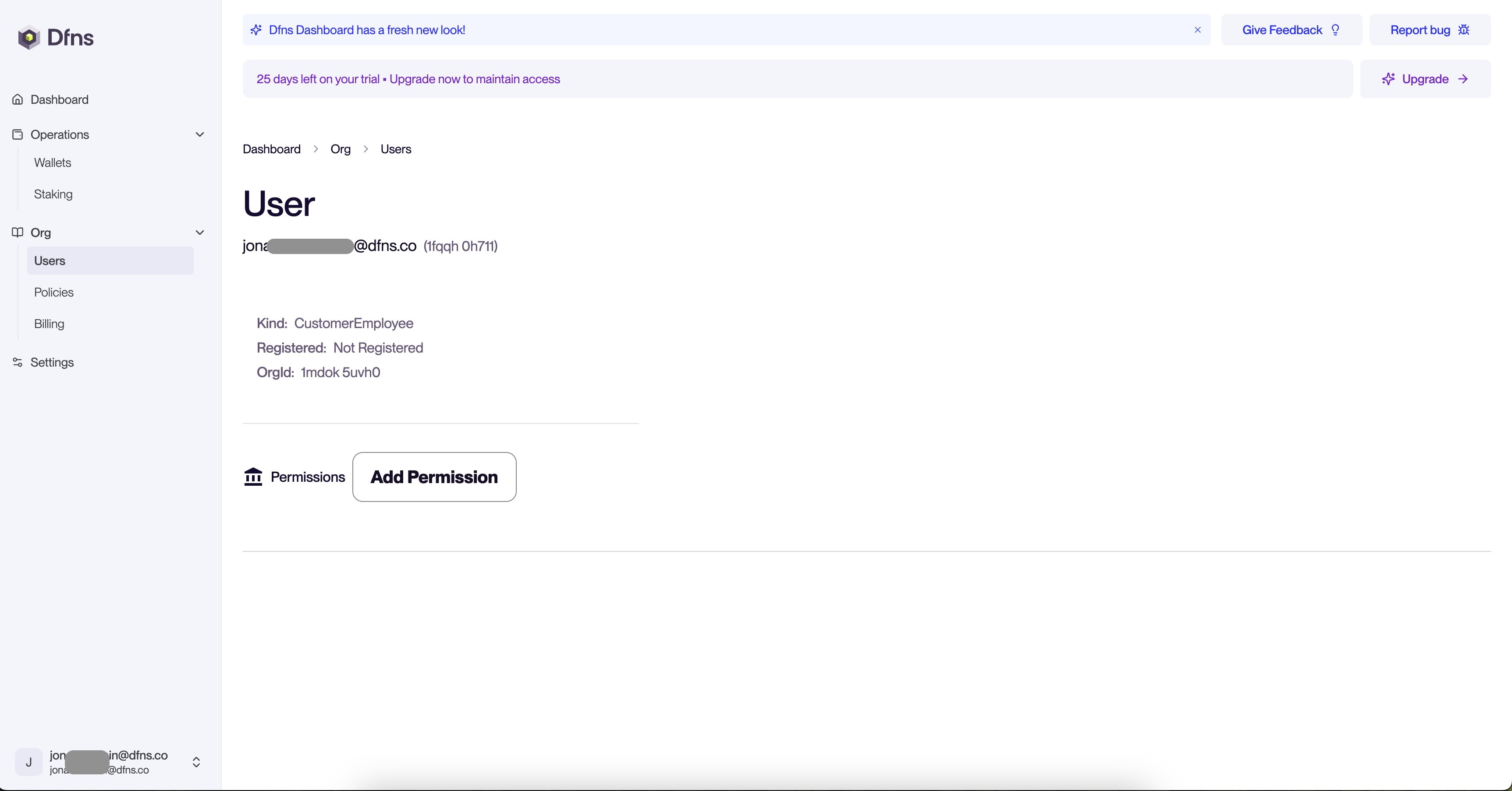
Task: Click the Settings sliders icon
Action: click(x=18, y=362)
